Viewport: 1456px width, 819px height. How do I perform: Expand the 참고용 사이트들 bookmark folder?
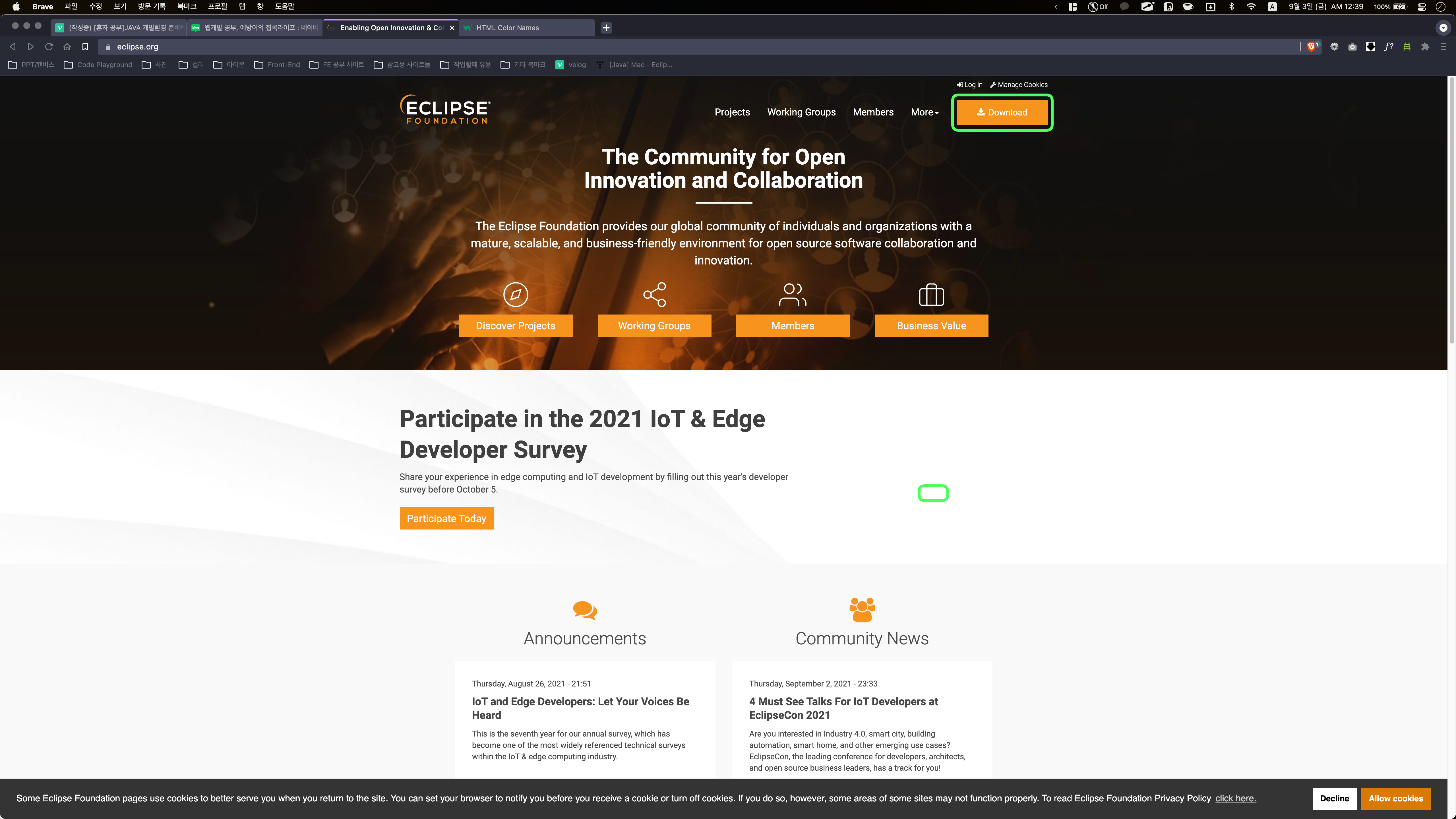click(x=402, y=65)
